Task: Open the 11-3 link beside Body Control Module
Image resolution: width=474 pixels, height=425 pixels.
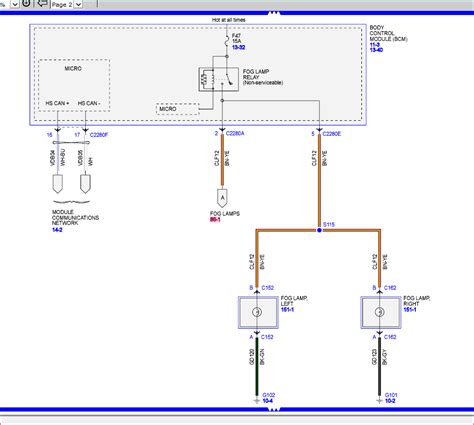Action: click(374, 45)
